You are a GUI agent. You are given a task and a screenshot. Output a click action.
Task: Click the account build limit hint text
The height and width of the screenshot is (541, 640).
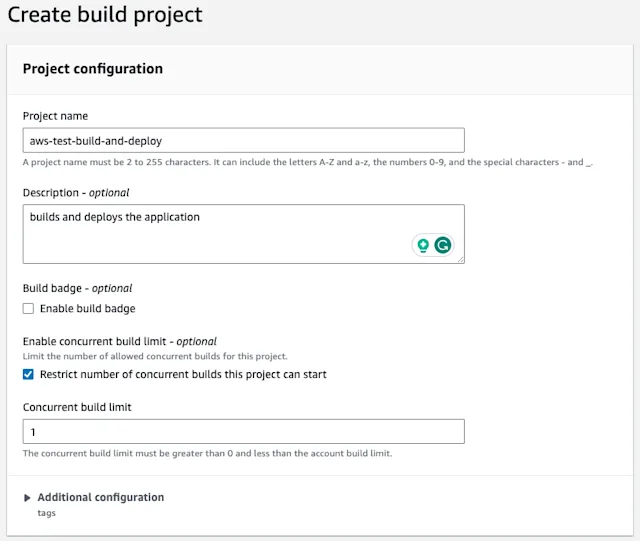click(207, 453)
